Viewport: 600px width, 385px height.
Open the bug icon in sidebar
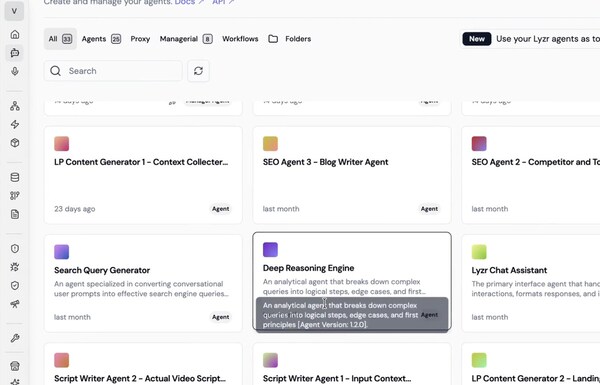(15, 267)
